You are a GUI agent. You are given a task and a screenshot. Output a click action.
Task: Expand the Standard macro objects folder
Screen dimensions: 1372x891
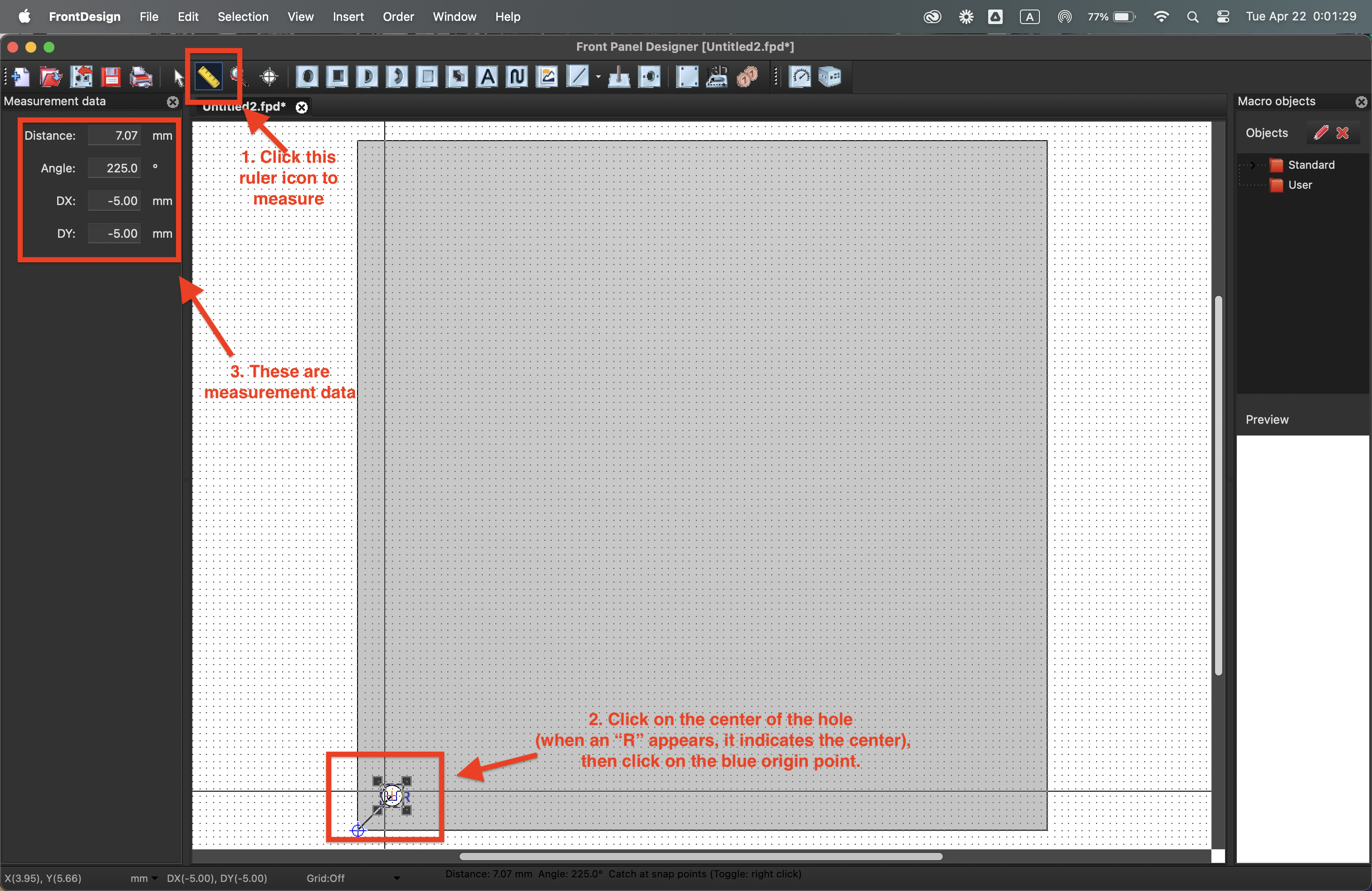1252,165
